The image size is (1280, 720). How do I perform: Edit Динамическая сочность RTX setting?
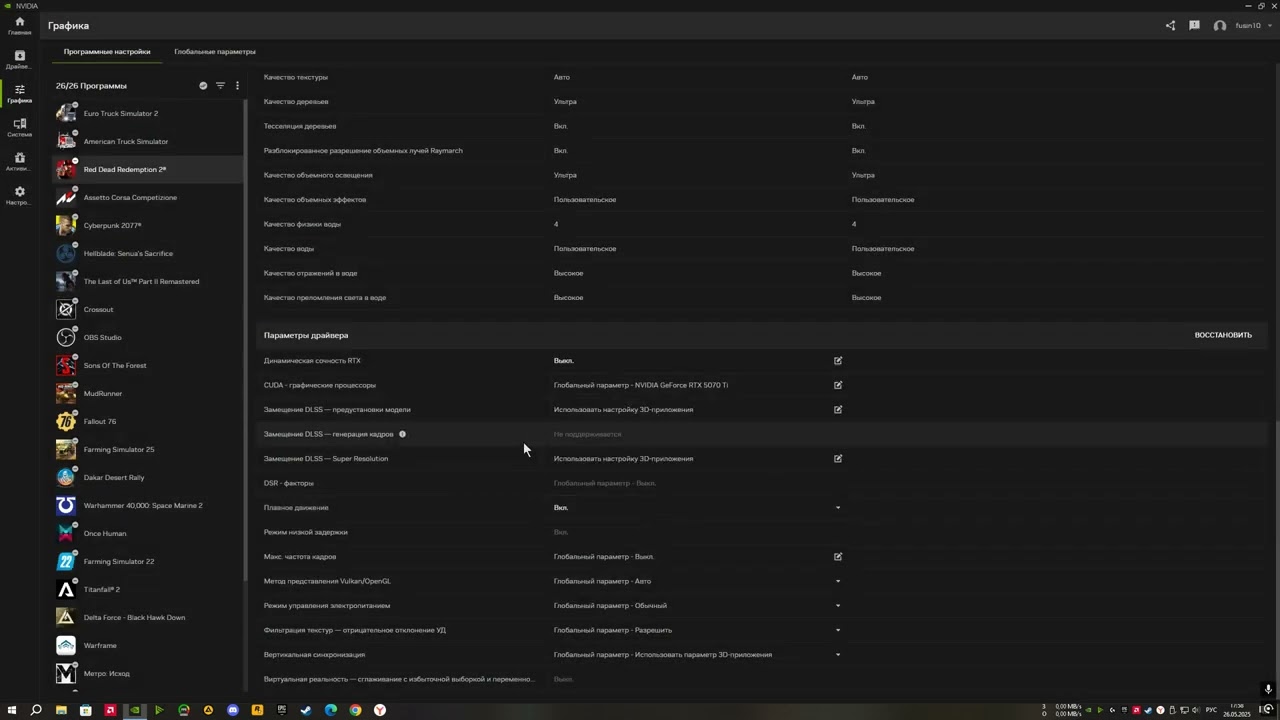point(838,361)
